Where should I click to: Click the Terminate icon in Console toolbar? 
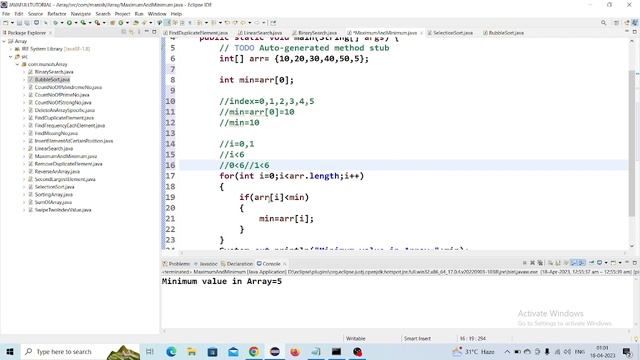click(x=524, y=263)
